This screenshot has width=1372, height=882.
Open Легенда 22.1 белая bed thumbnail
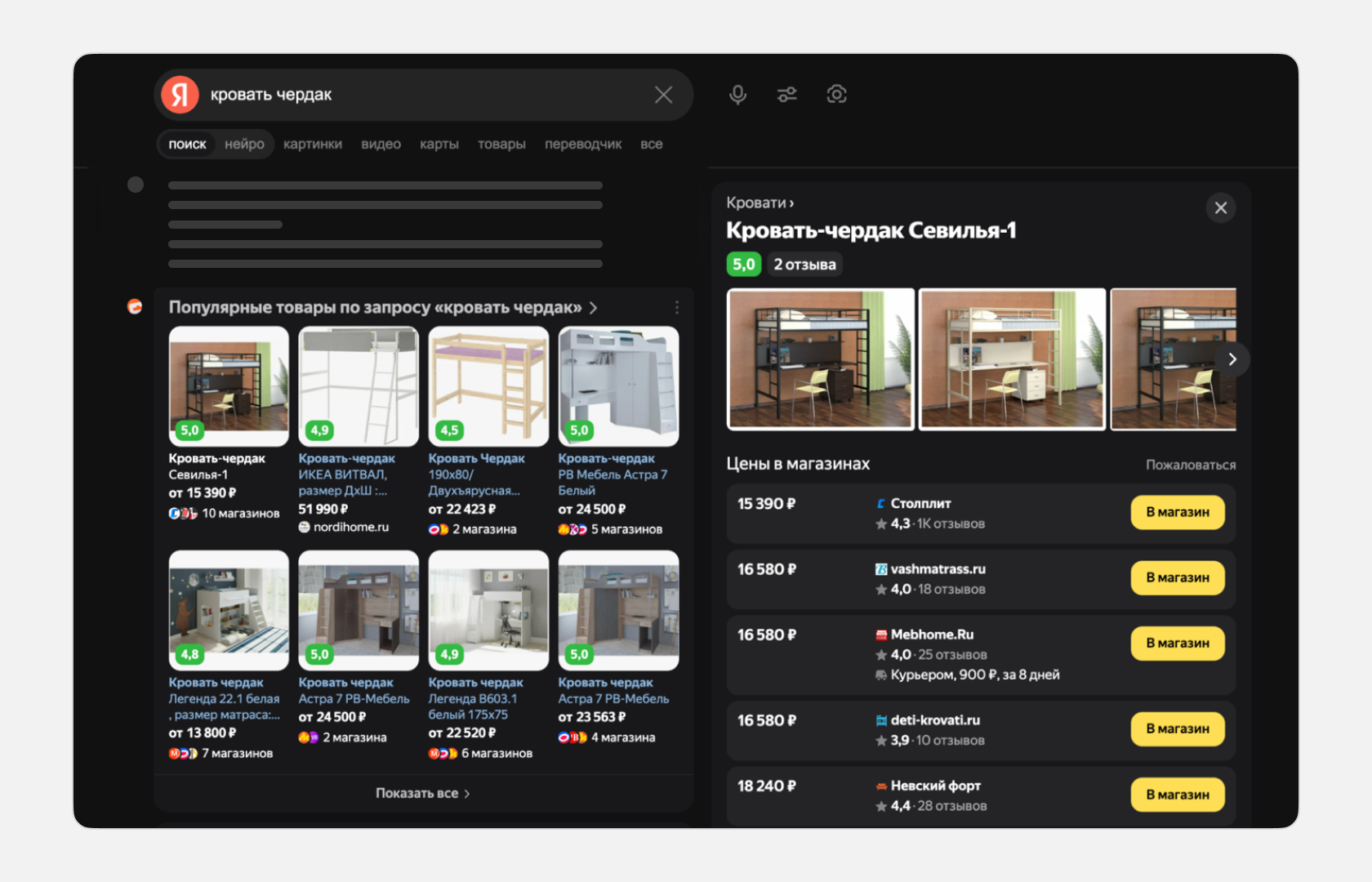click(x=229, y=610)
